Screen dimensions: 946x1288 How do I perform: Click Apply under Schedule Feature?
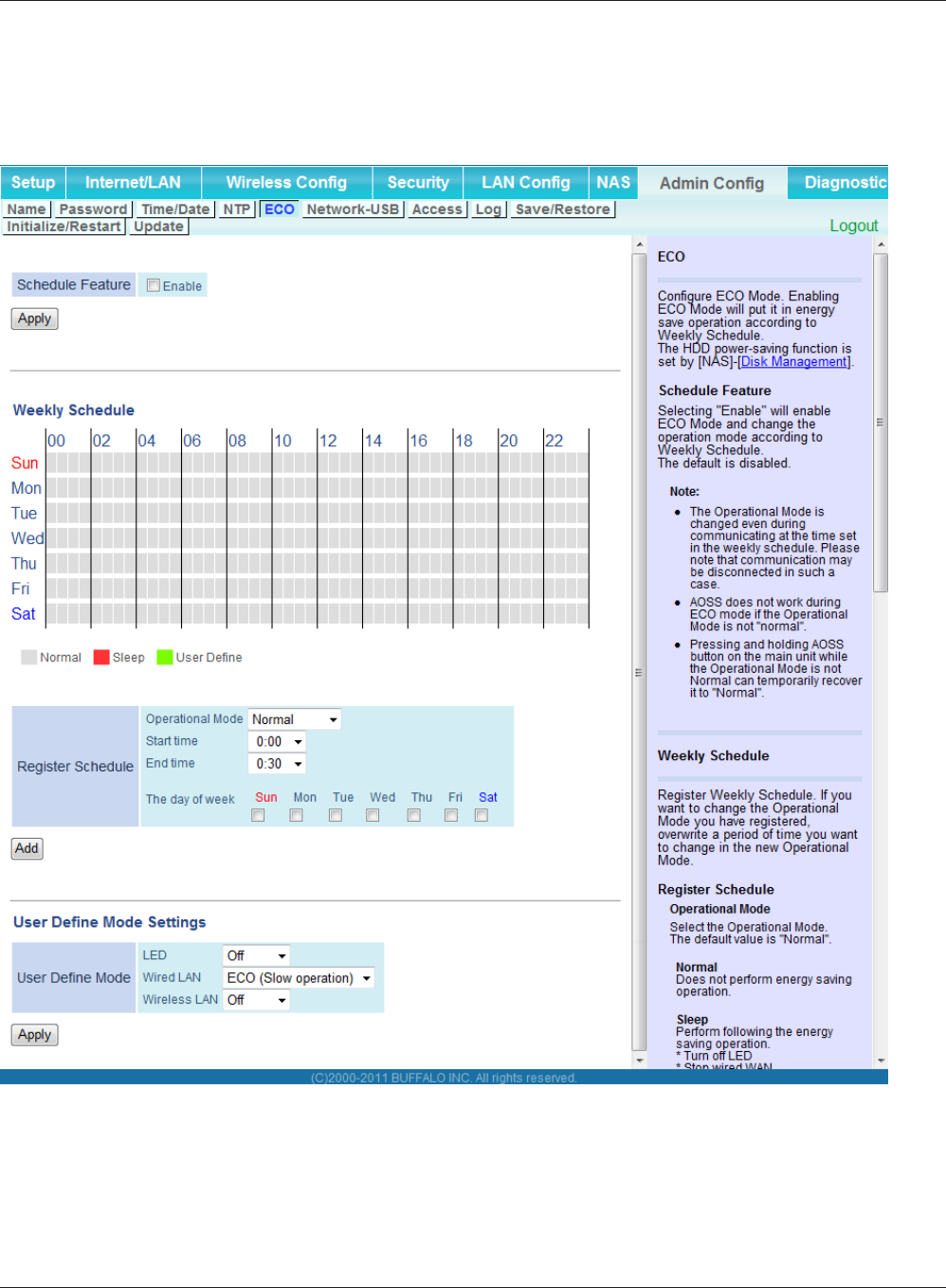click(x=35, y=318)
